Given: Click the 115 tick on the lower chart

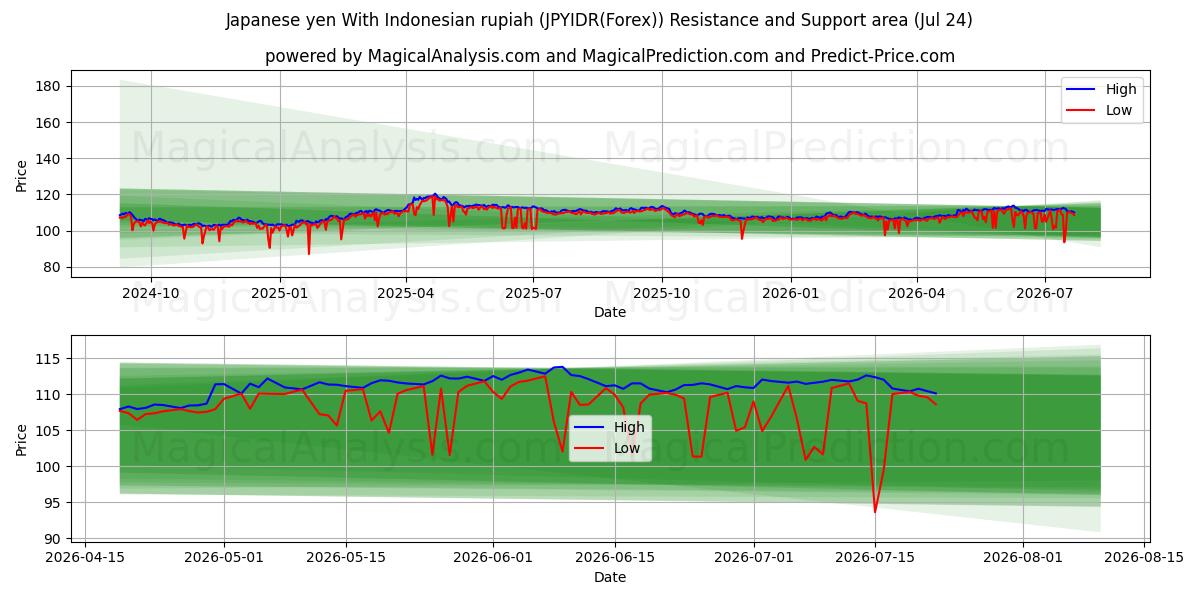Looking at the screenshot, I should point(49,359).
